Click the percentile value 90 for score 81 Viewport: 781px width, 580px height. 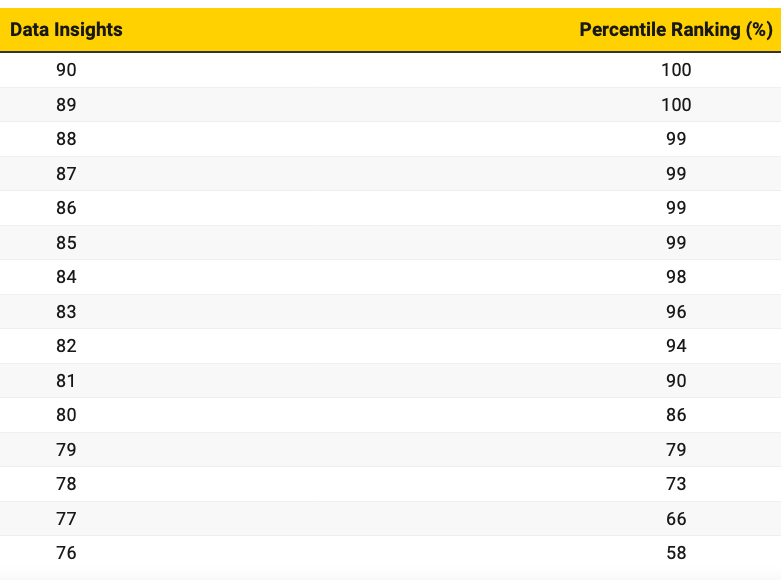[x=676, y=381]
